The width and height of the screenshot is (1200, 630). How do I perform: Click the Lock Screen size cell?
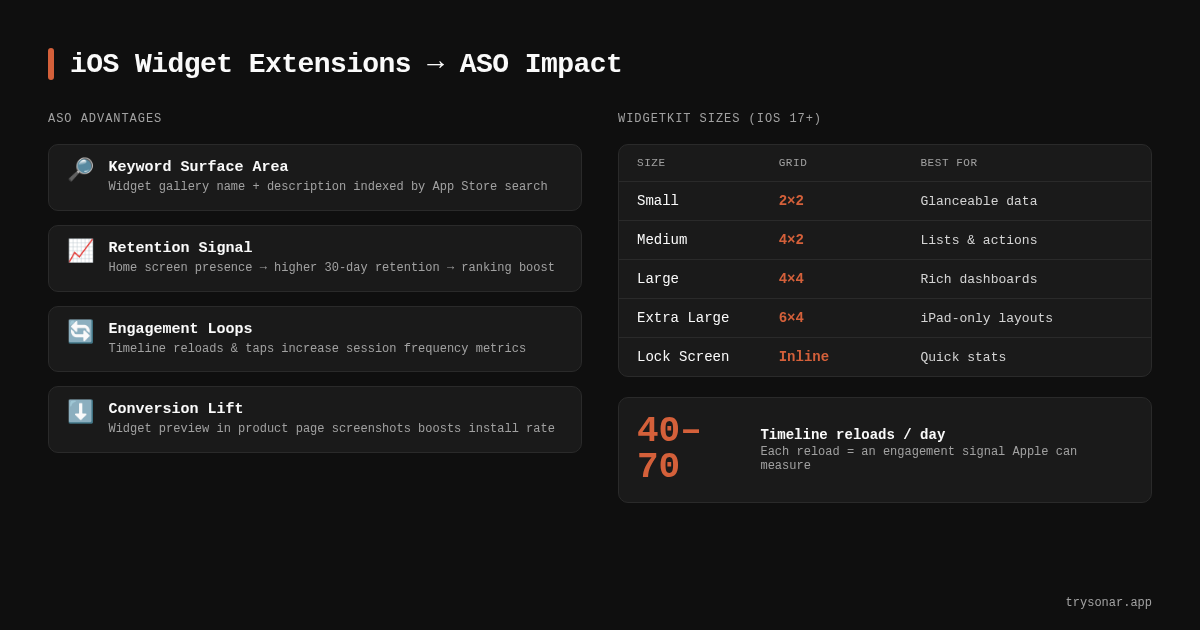683,357
